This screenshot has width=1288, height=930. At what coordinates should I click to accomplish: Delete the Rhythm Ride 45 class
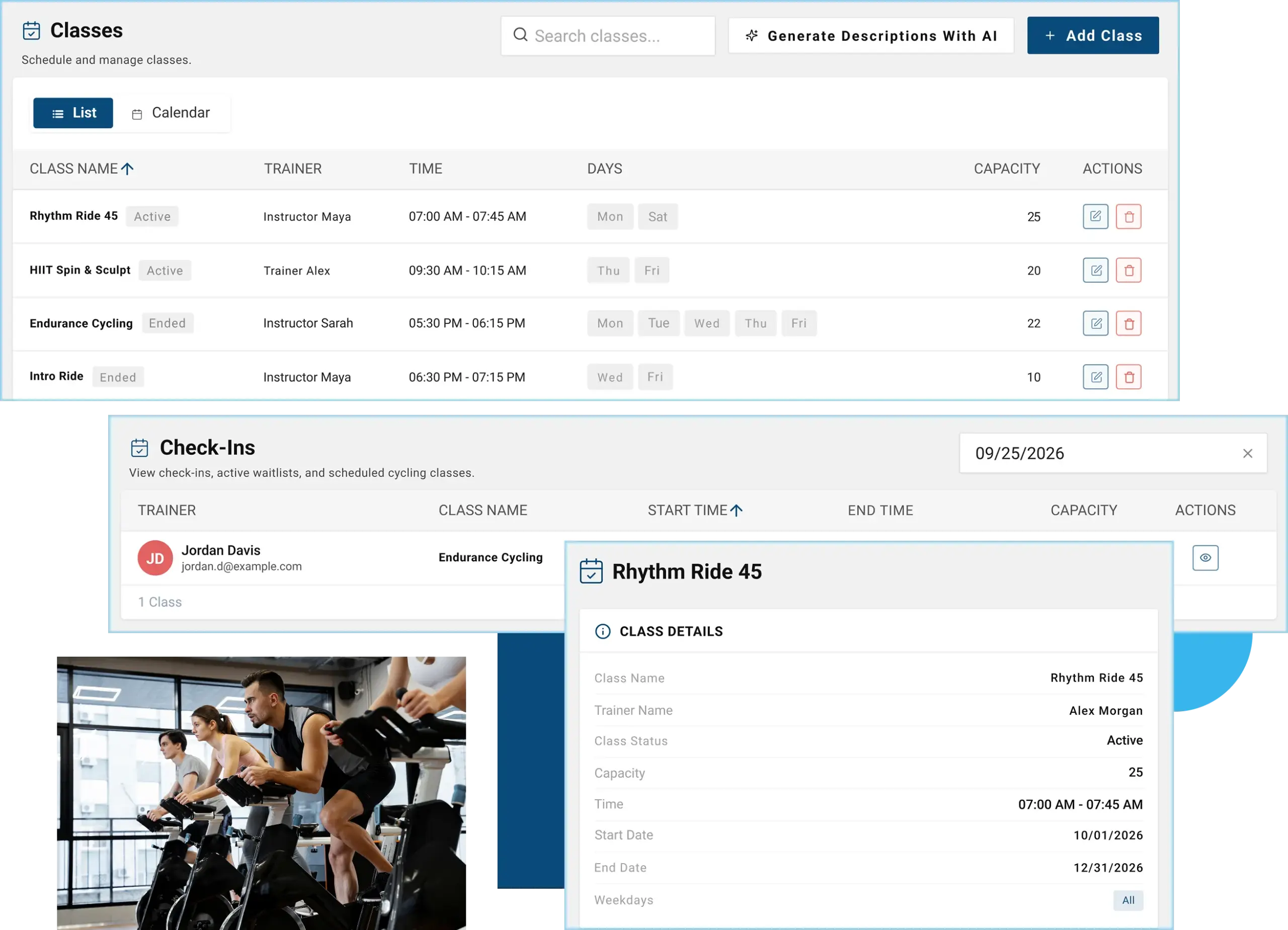pos(1128,216)
